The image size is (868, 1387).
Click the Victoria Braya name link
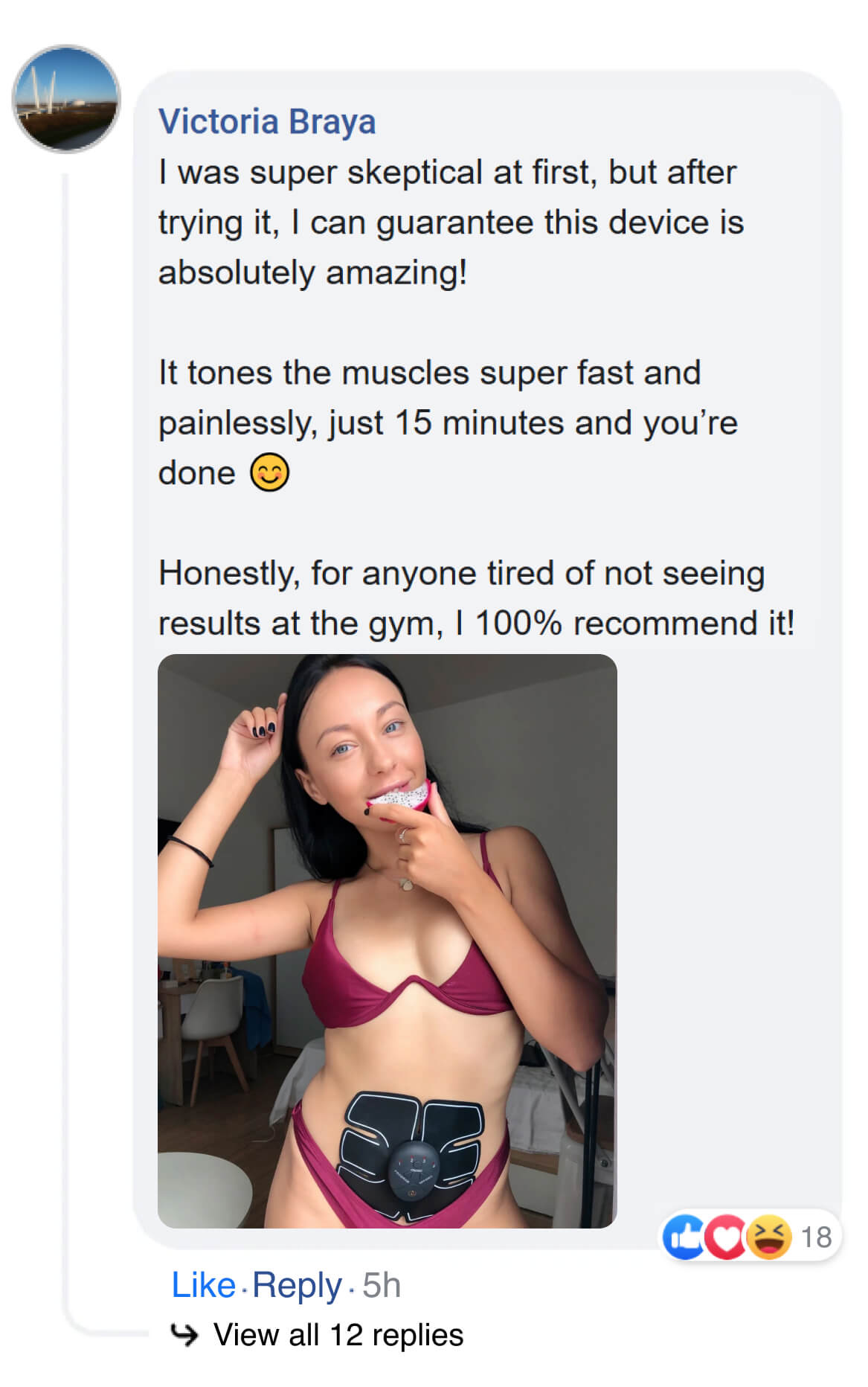coord(267,122)
